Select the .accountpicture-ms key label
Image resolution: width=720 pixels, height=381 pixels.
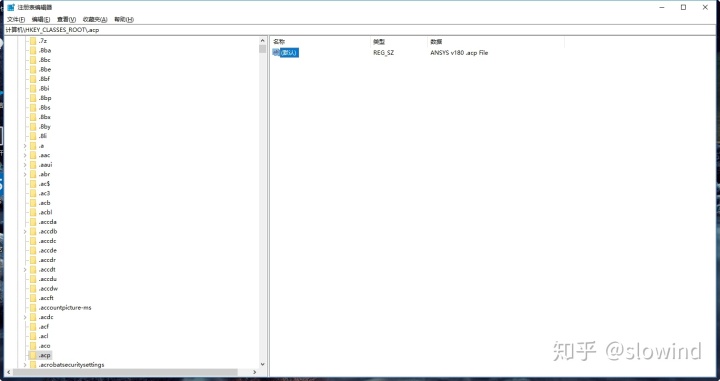[65, 308]
